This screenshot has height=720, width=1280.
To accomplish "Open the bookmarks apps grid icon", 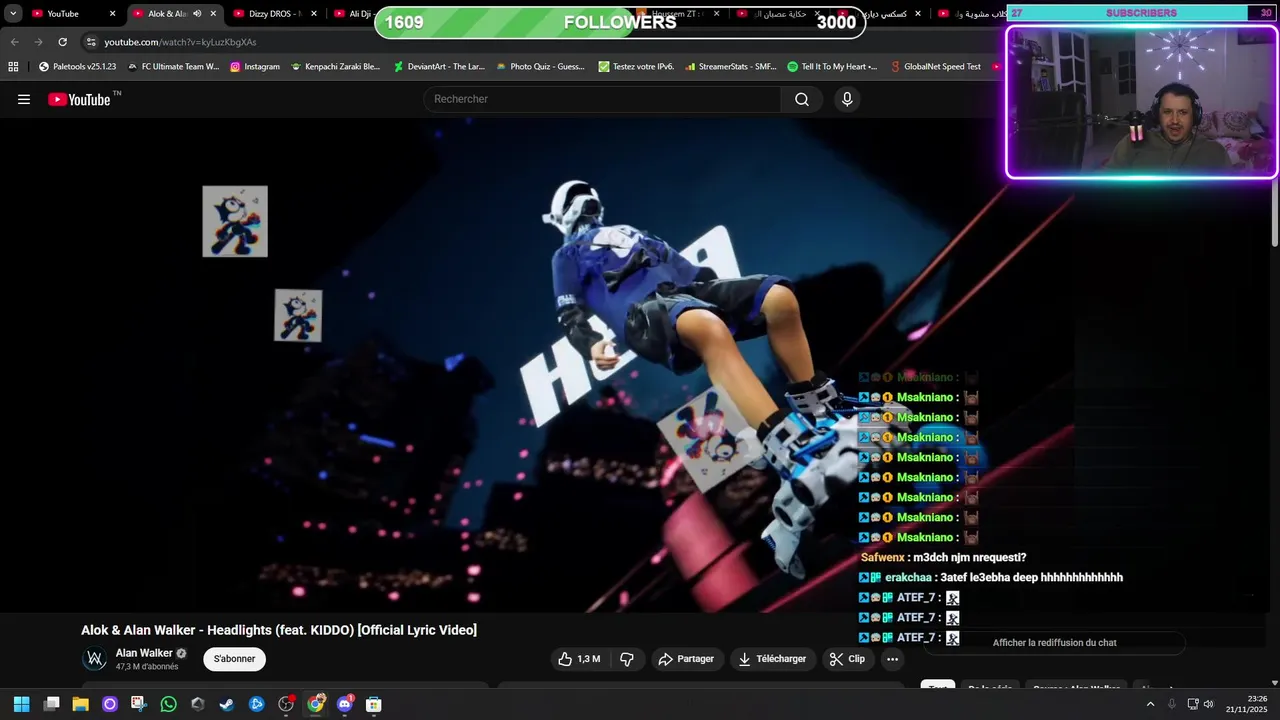I will tap(13, 67).
